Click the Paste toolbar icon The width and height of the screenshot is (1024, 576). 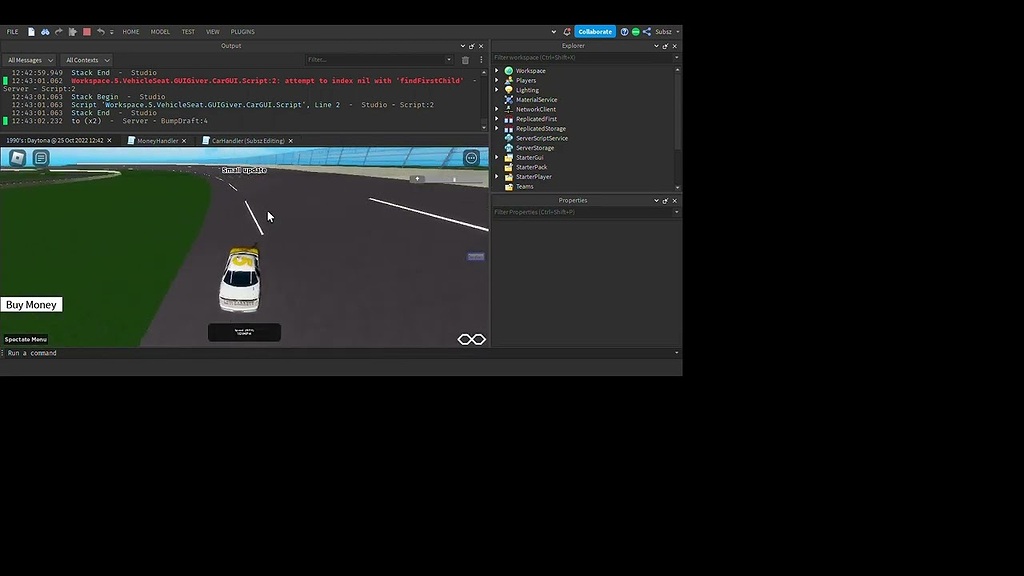click(72, 31)
